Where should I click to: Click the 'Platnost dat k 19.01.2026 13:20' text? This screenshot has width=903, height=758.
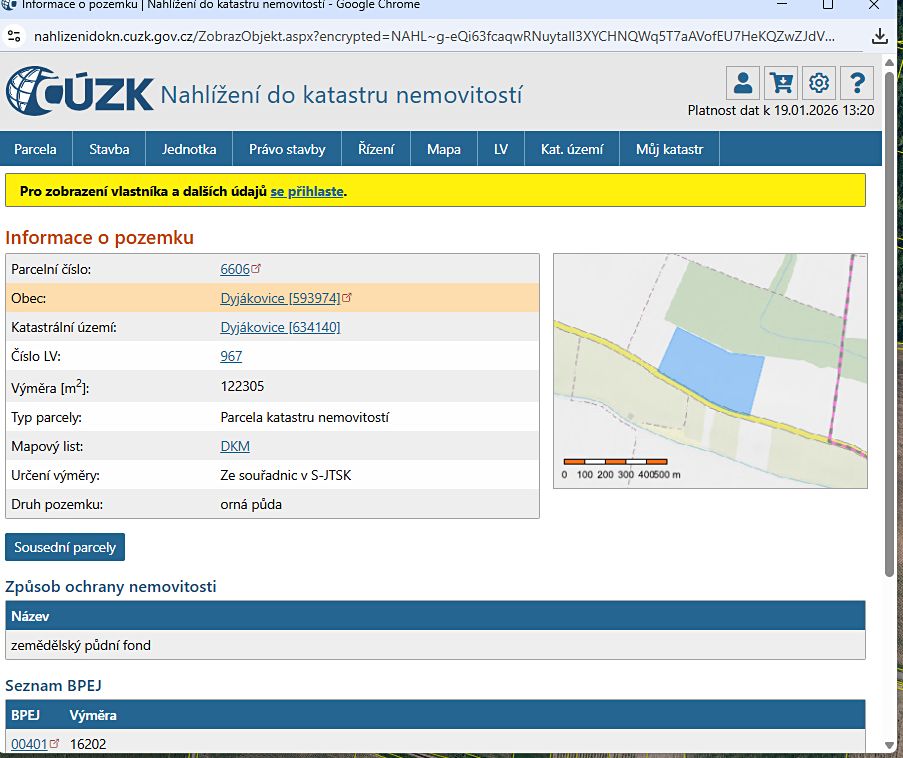[781, 111]
